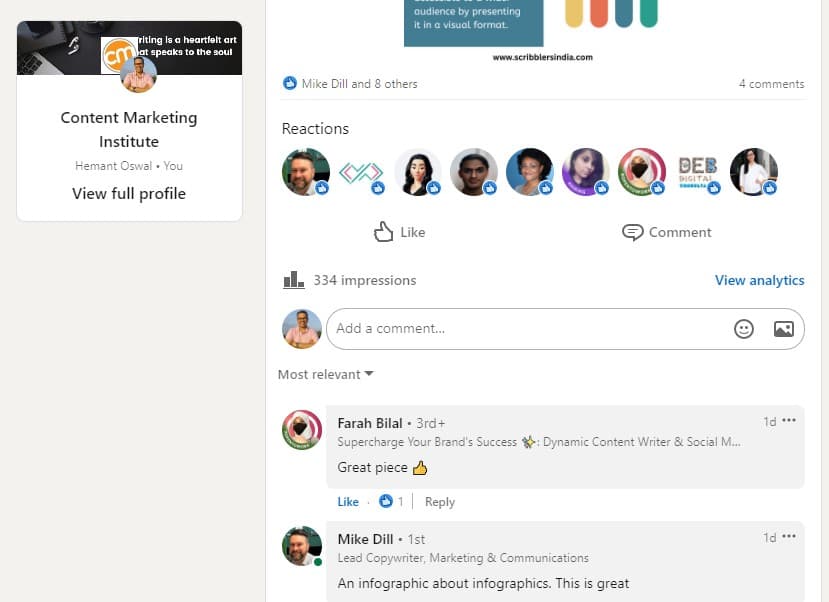The width and height of the screenshot is (829, 602).
Task: Open purple-background woman avatar in Reactions
Action: pyautogui.click(x=586, y=172)
